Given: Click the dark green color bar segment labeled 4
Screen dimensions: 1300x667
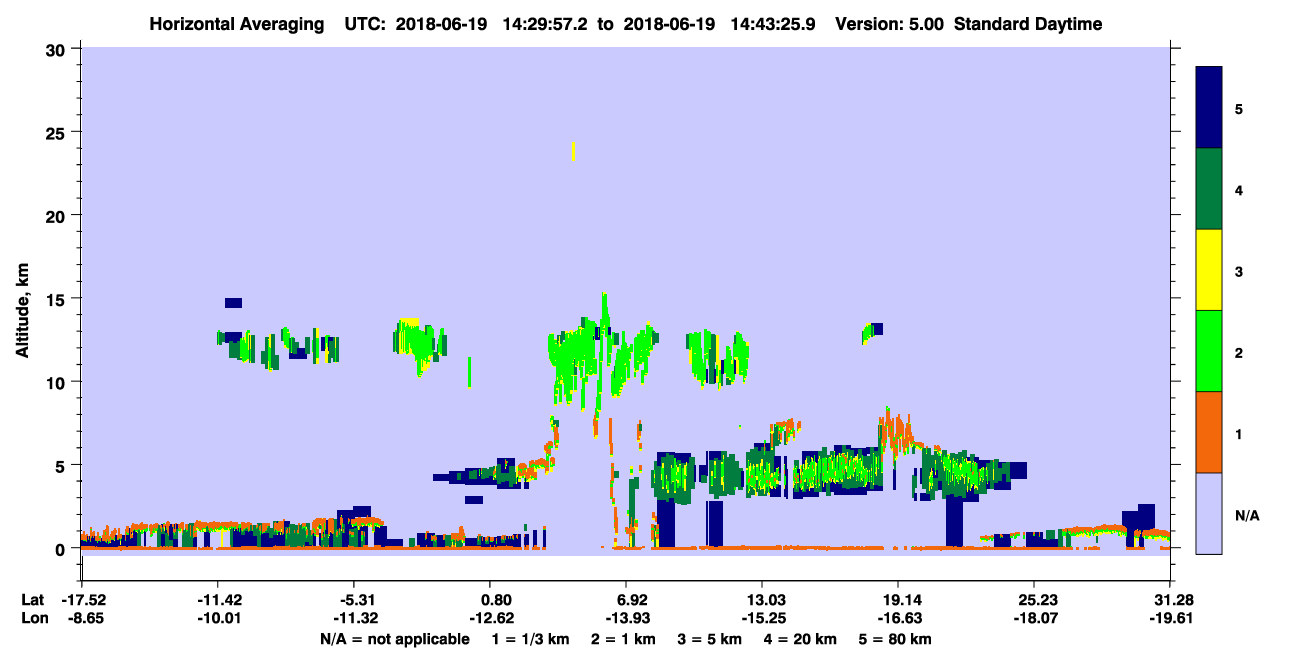Looking at the screenshot, I should click(1209, 189).
